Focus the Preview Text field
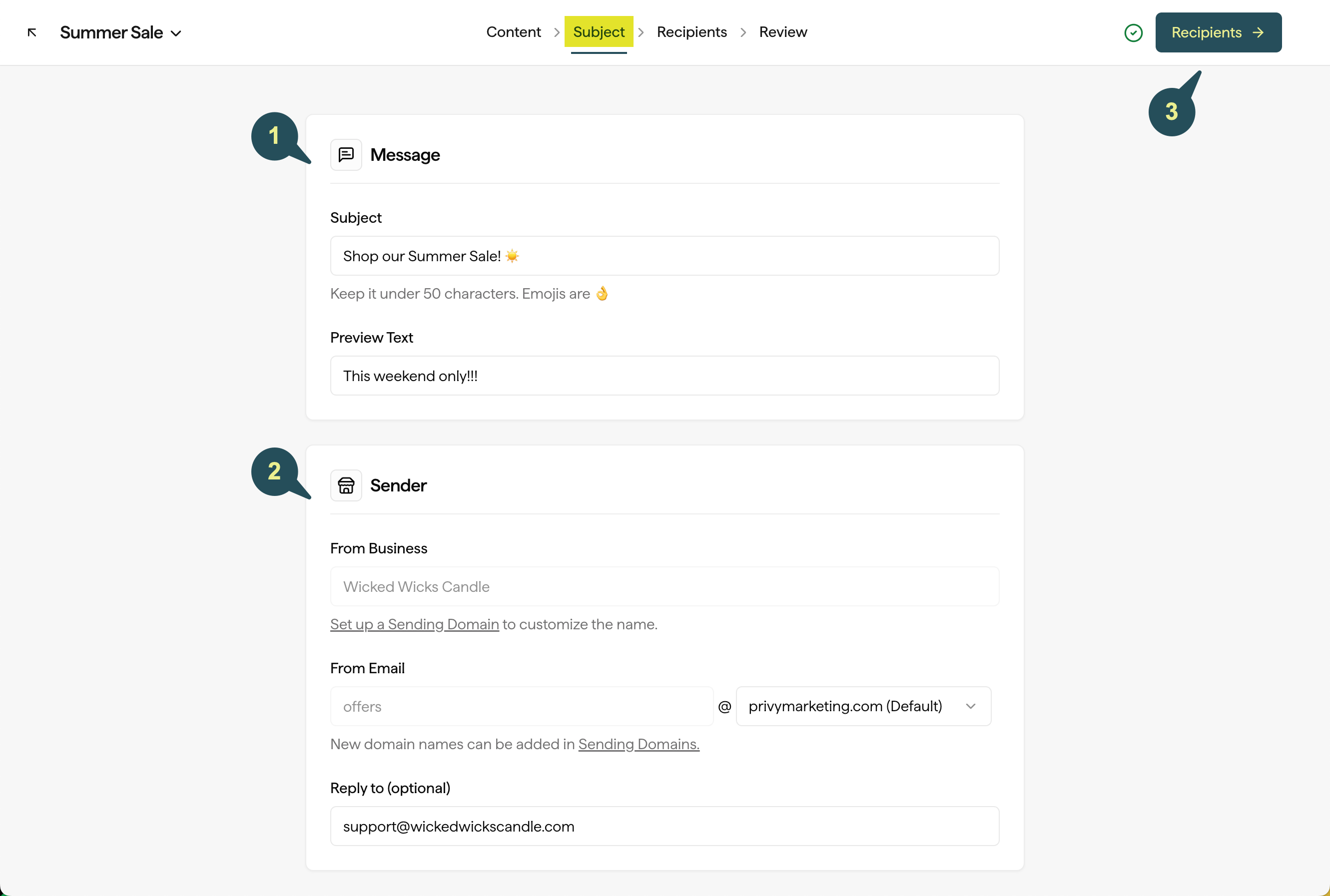Viewport: 1330px width, 896px height. (664, 376)
